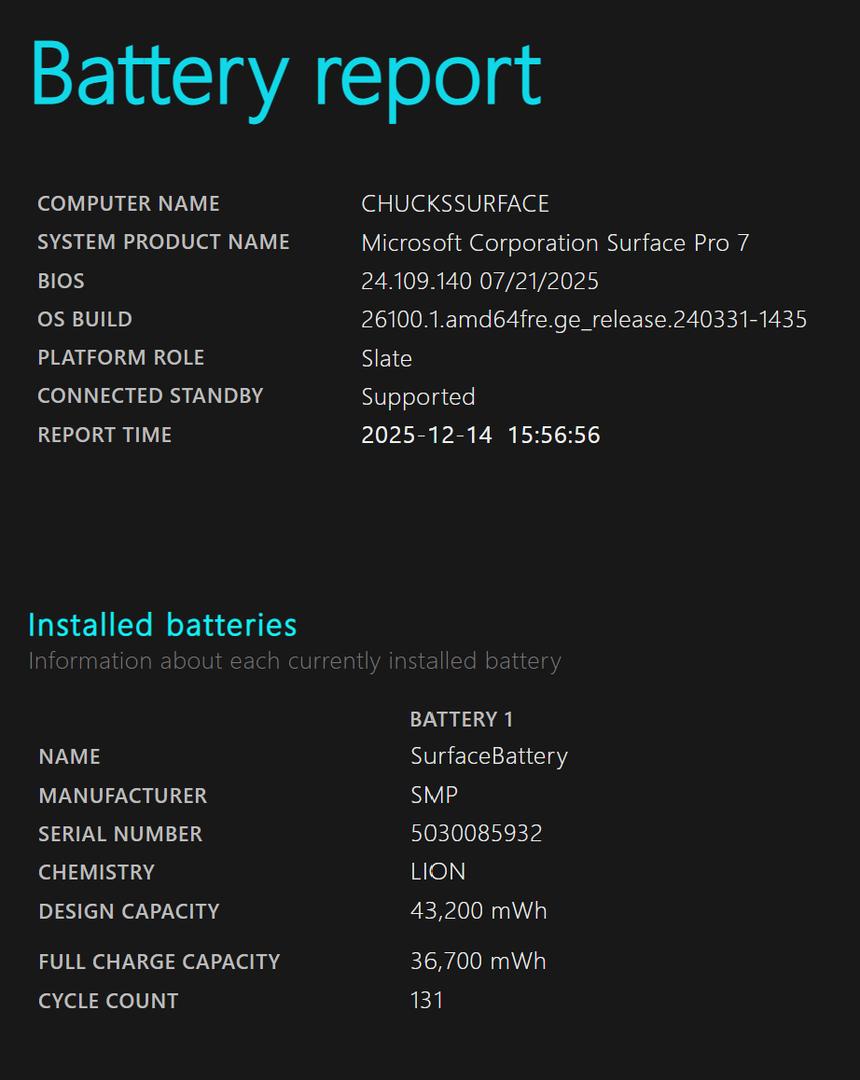Click the Battery report title
Viewport: 860px width, 1080px height.
(286, 77)
